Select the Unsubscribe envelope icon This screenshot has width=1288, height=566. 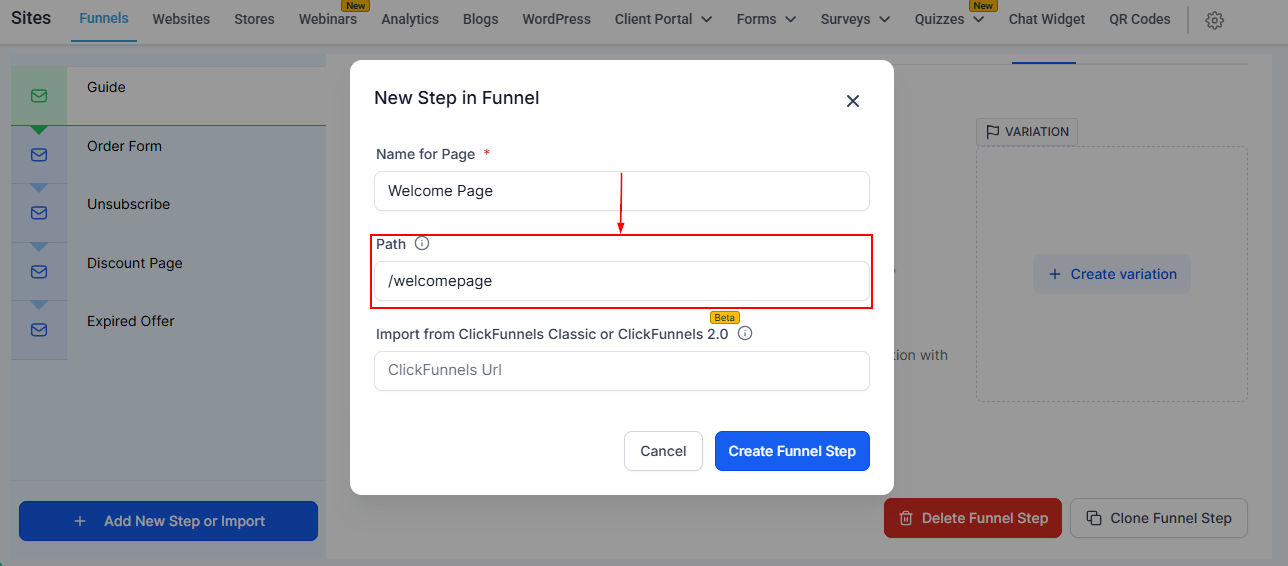pos(39,213)
